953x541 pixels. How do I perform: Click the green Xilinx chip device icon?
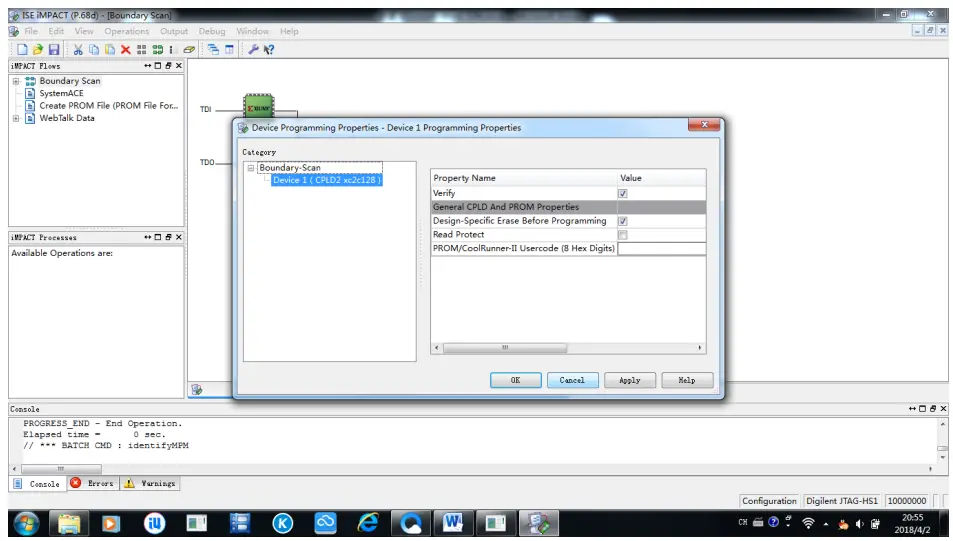pyautogui.click(x=259, y=106)
